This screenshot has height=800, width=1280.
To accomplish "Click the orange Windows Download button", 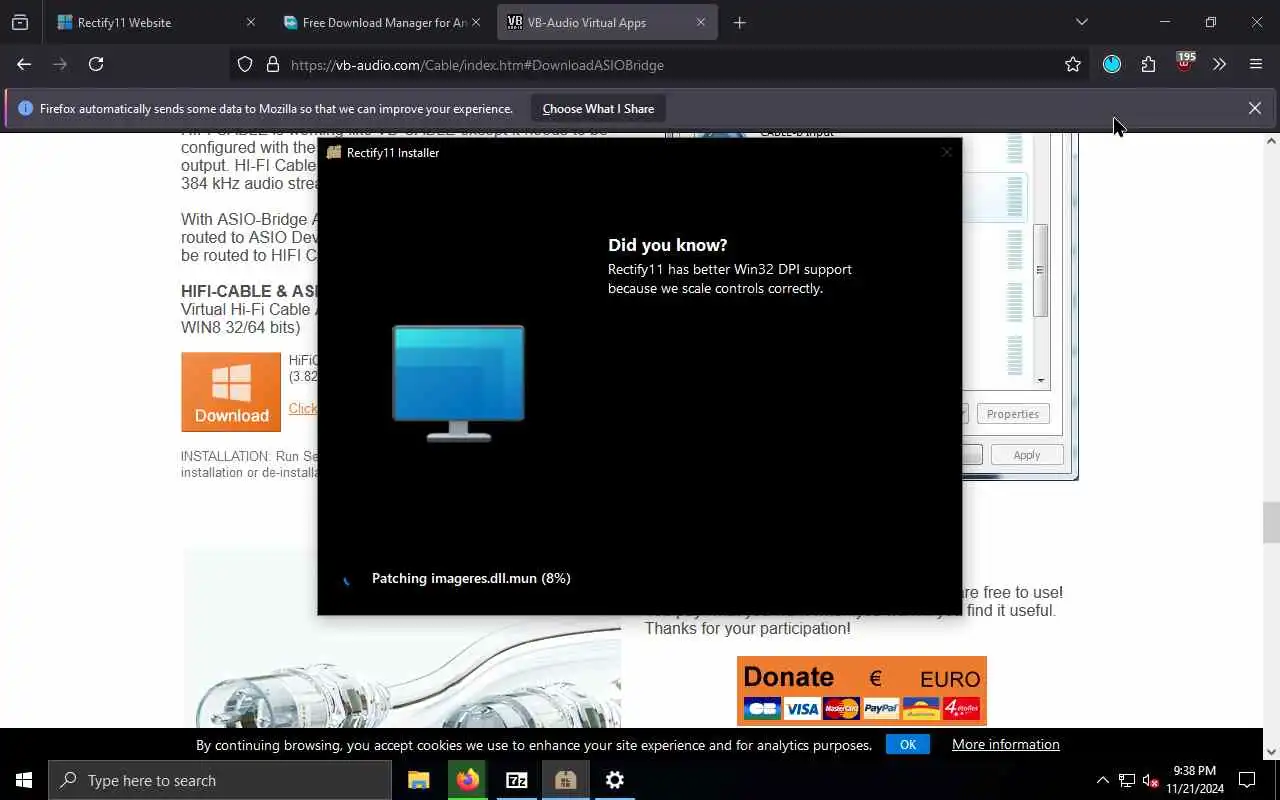I will coord(231,392).
